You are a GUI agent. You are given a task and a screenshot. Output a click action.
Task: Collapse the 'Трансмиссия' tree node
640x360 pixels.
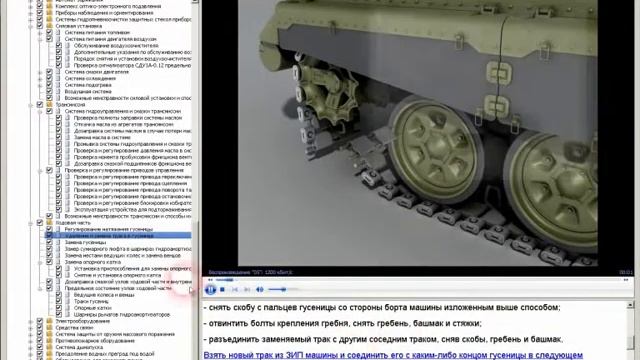click(x=31, y=104)
